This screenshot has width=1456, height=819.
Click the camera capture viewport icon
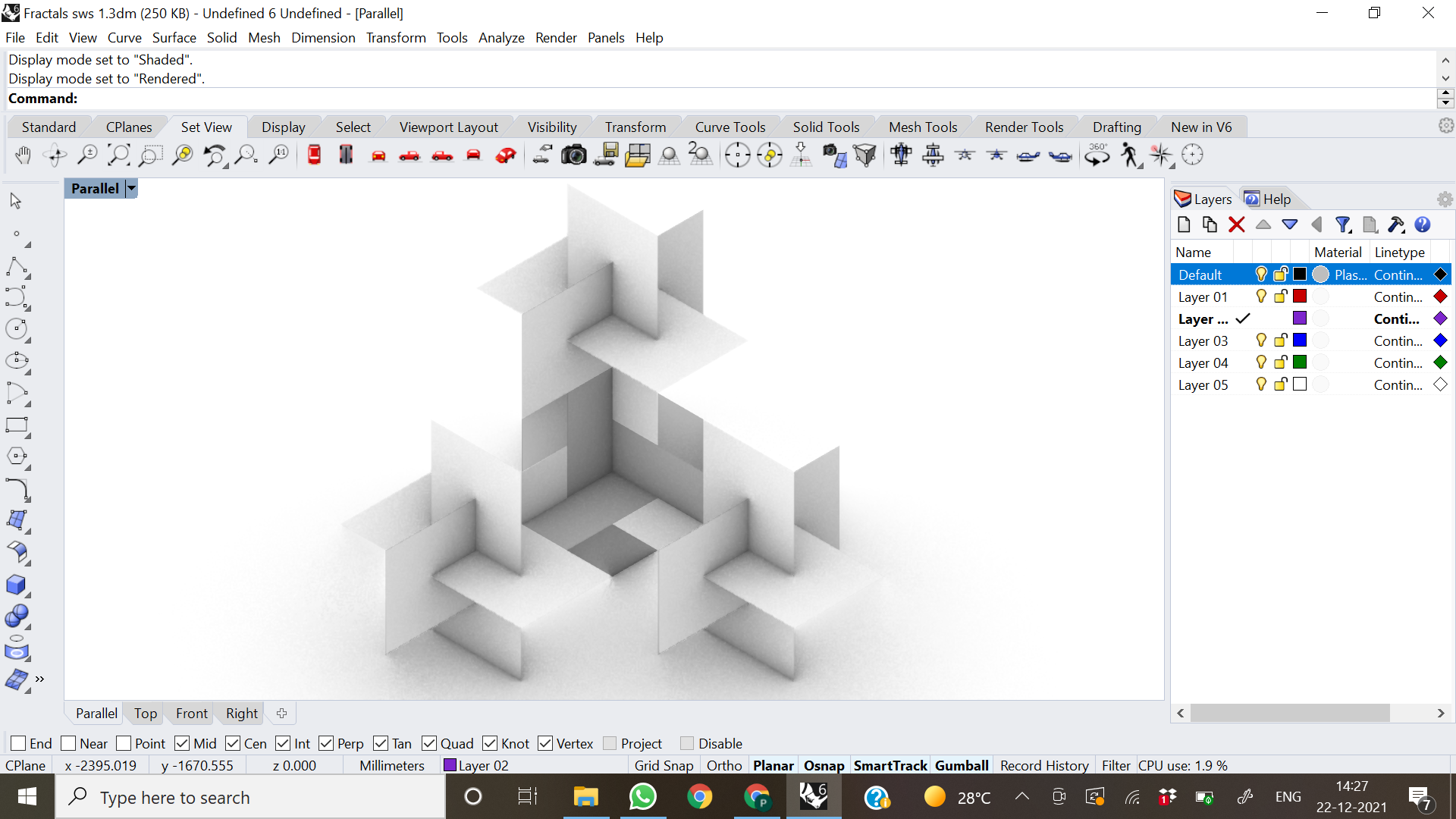tap(573, 155)
